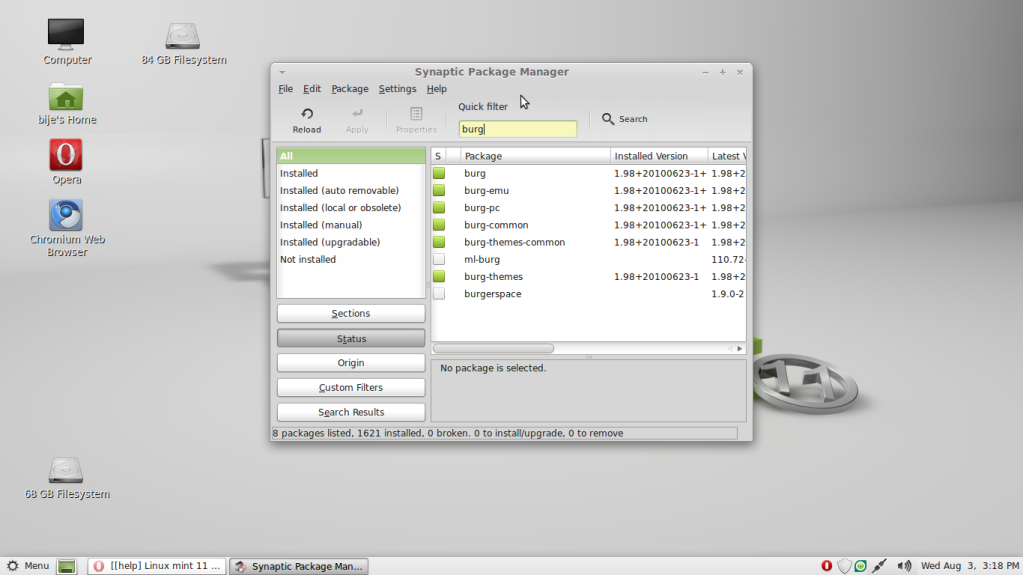The width and height of the screenshot is (1023, 575).
Task: Click the Sections filter button
Action: coord(351,313)
